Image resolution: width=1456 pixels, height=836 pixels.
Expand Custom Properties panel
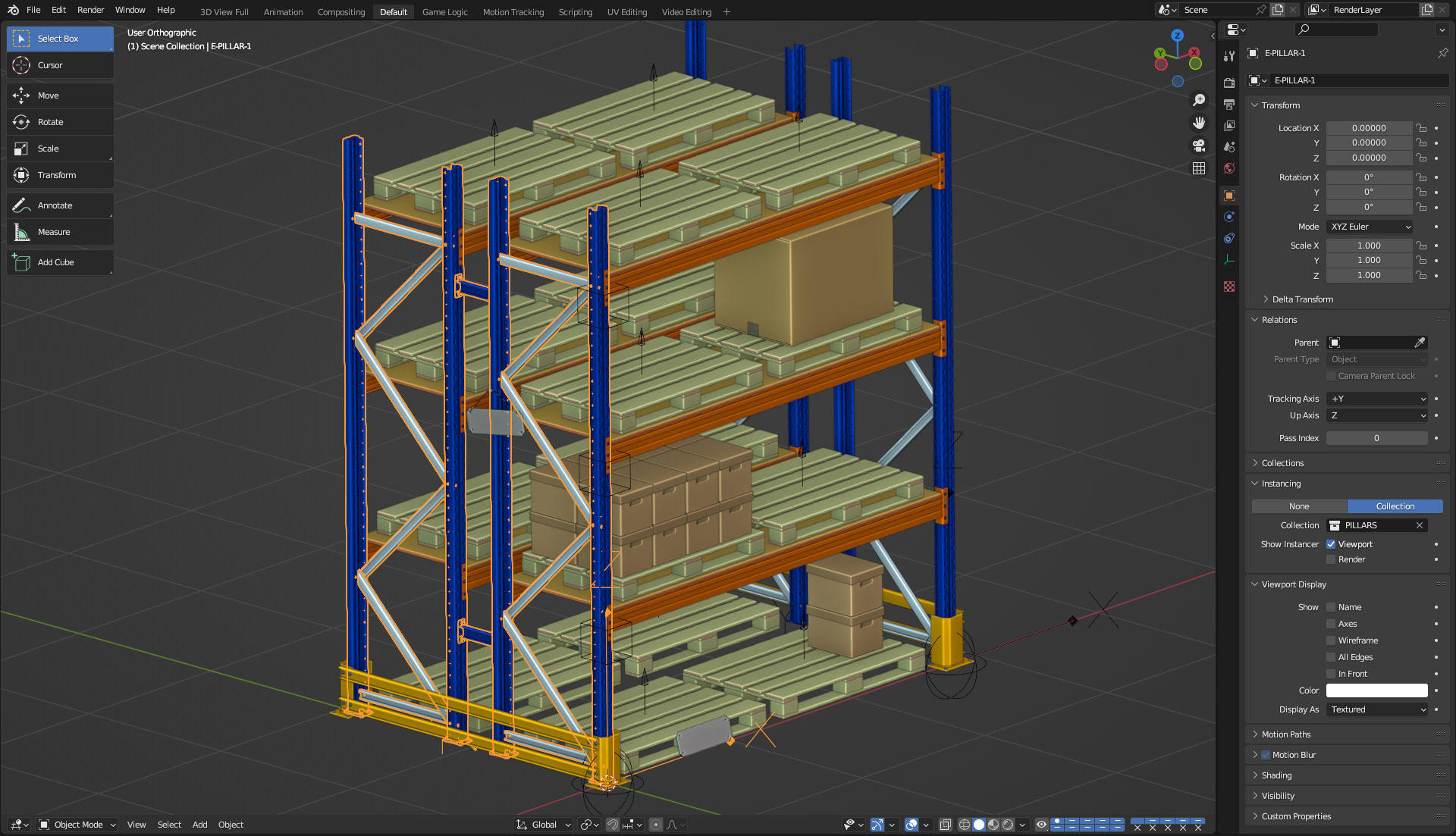point(1296,816)
